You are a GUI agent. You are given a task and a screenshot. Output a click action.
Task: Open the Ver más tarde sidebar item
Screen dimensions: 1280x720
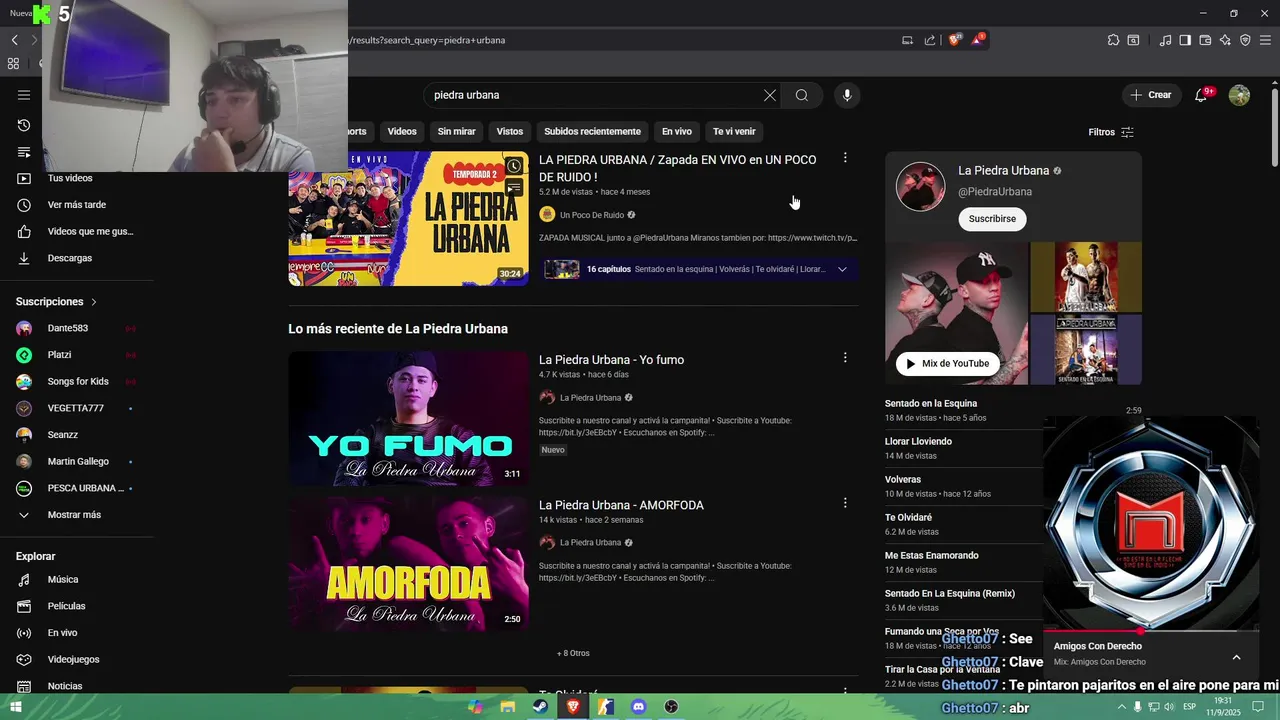click(76, 205)
